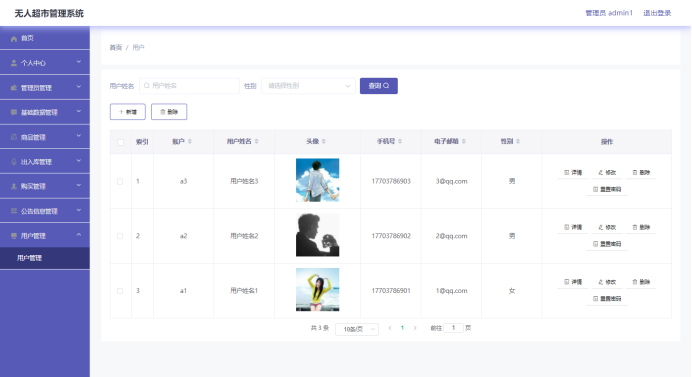Click 重置密码 for user a2
This screenshot has width=692, height=377.
pos(607,244)
